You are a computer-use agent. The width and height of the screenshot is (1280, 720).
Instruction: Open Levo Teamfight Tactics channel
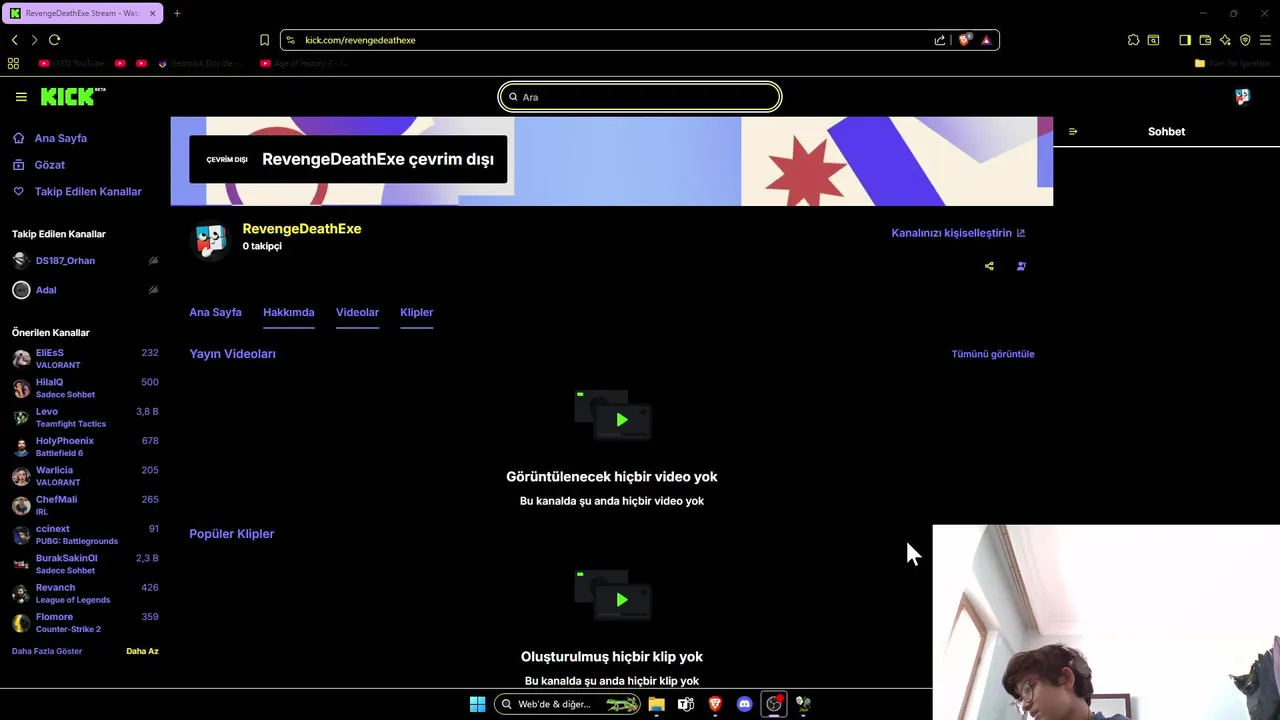[x=85, y=417]
